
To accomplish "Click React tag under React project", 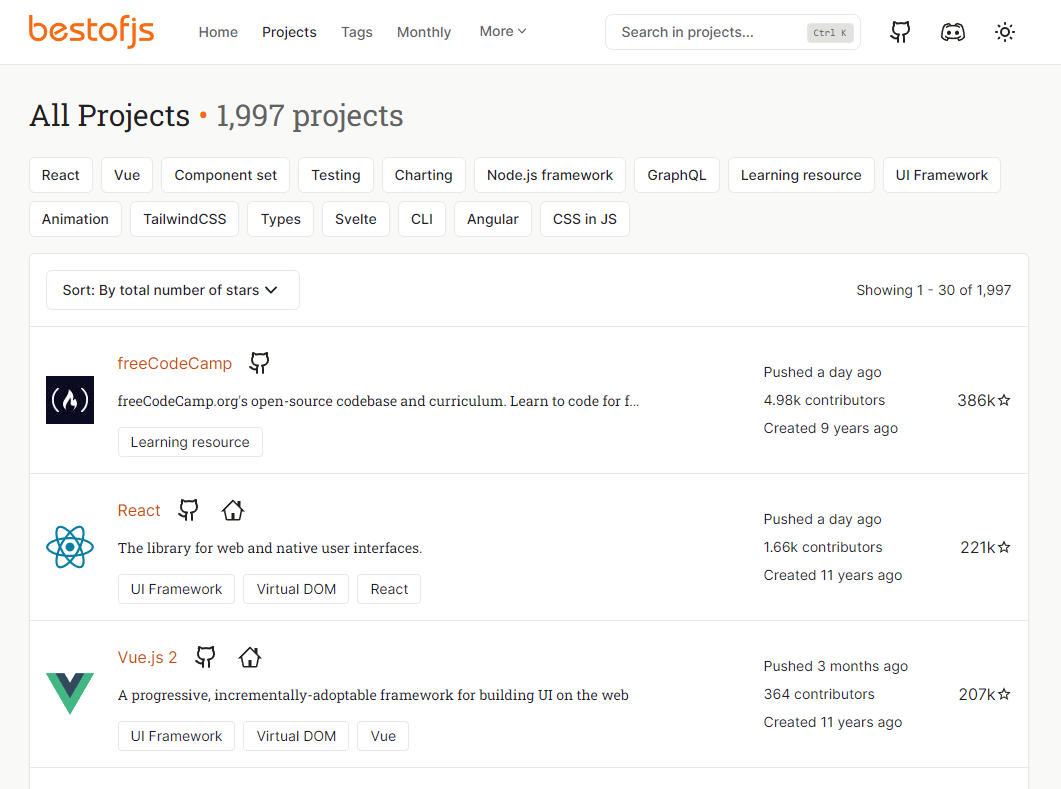I will [x=389, y=589].
